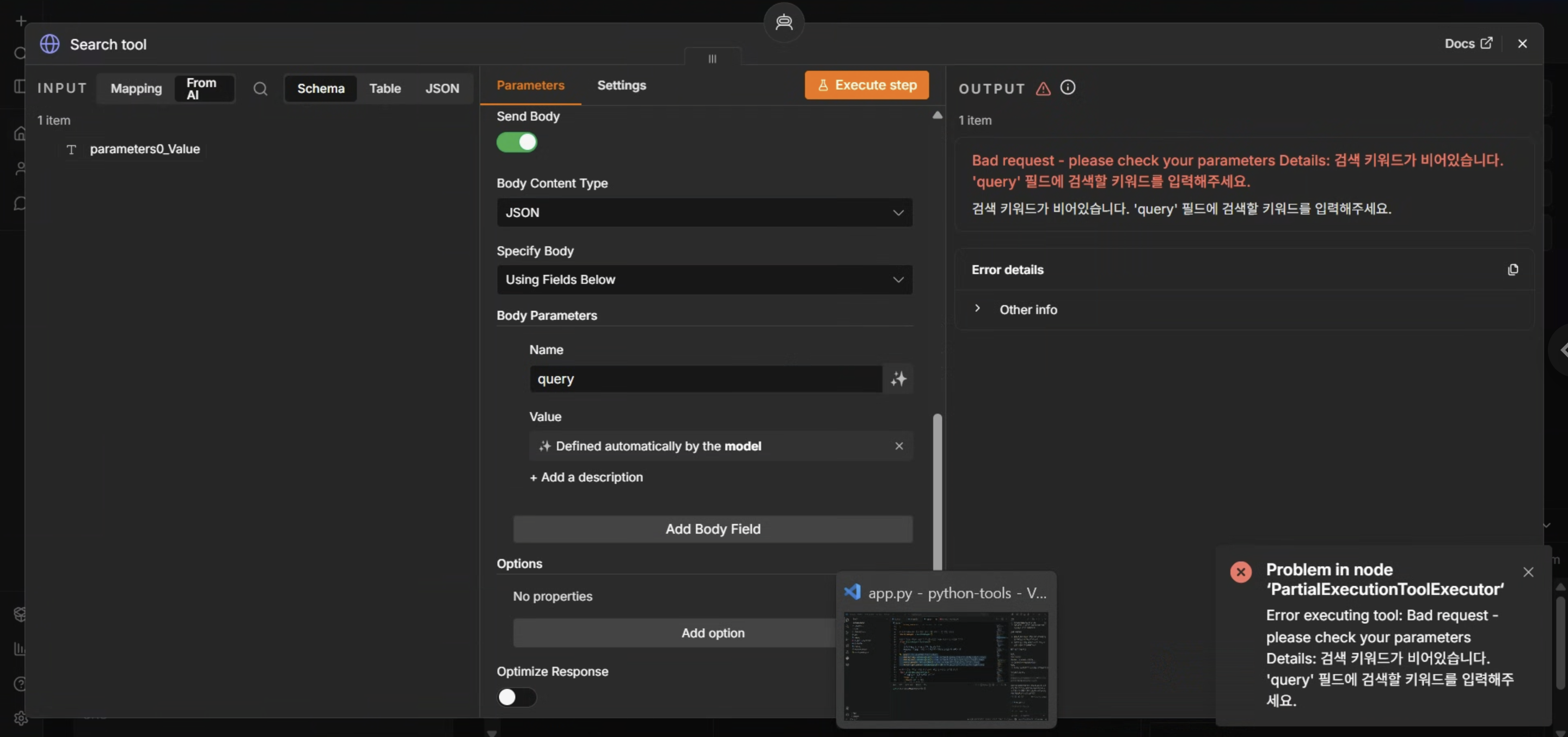
Task: Open the settings gear in left sidebar
Action: click(x=21, y=718)
